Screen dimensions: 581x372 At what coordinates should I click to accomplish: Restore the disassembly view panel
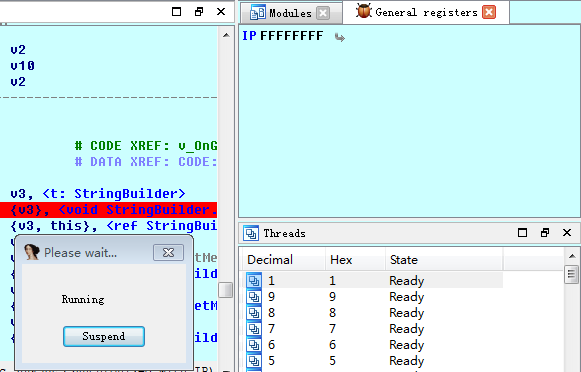[x=199, y=12]
